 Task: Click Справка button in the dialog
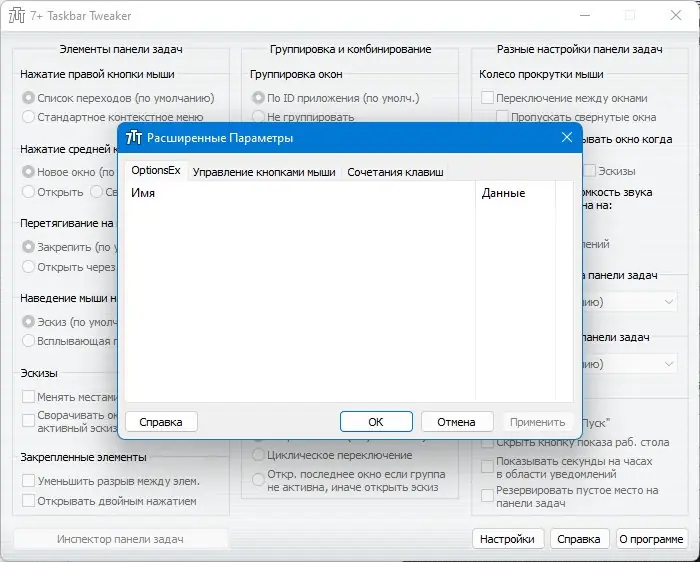pos(161,422)
